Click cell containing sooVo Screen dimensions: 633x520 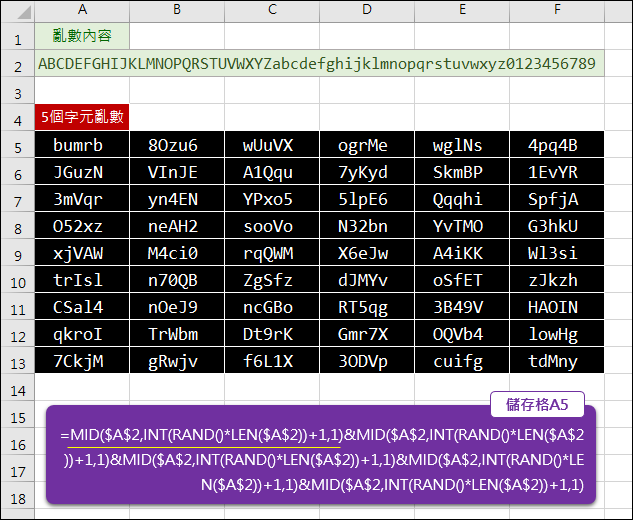click(x=272, y=225)
